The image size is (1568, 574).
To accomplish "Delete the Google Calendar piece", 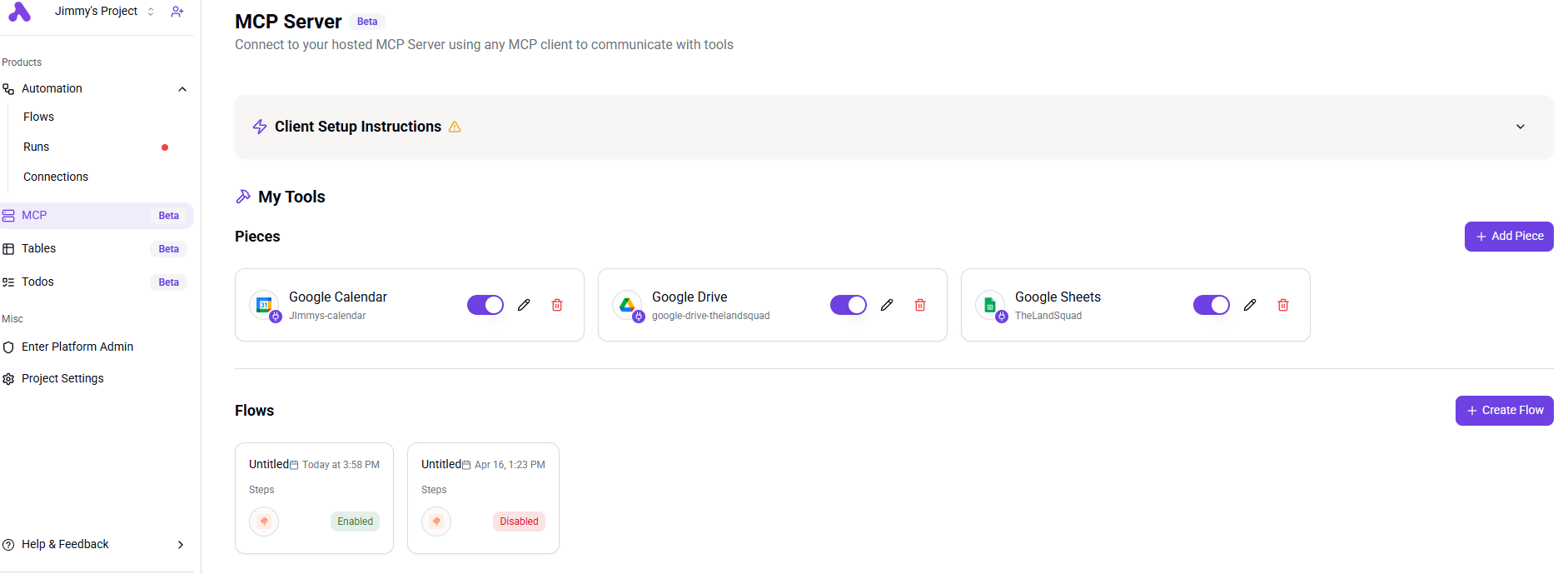I will click(x=557, y=305).
